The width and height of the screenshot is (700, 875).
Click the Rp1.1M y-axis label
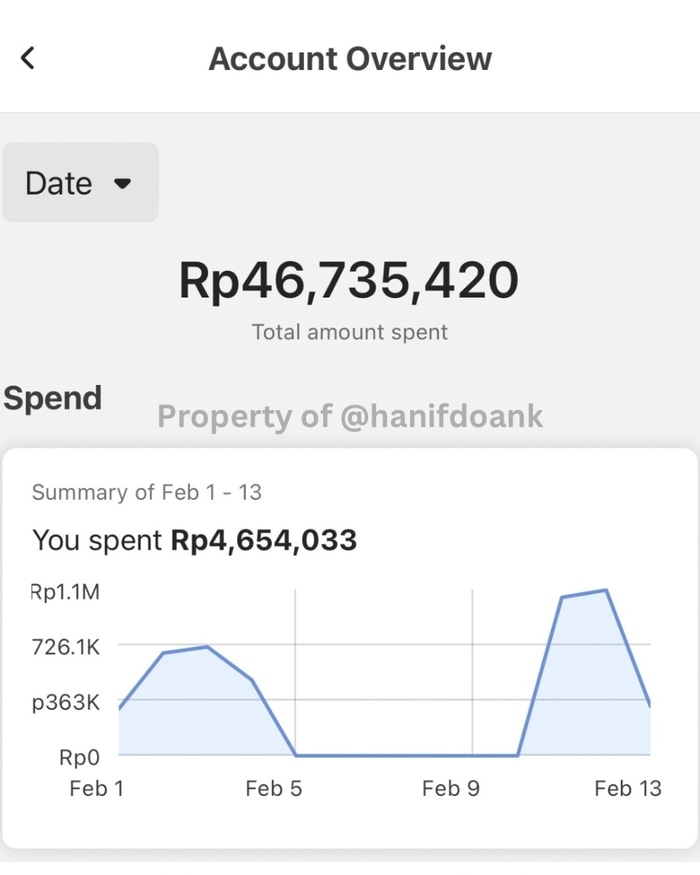(65, 592)
